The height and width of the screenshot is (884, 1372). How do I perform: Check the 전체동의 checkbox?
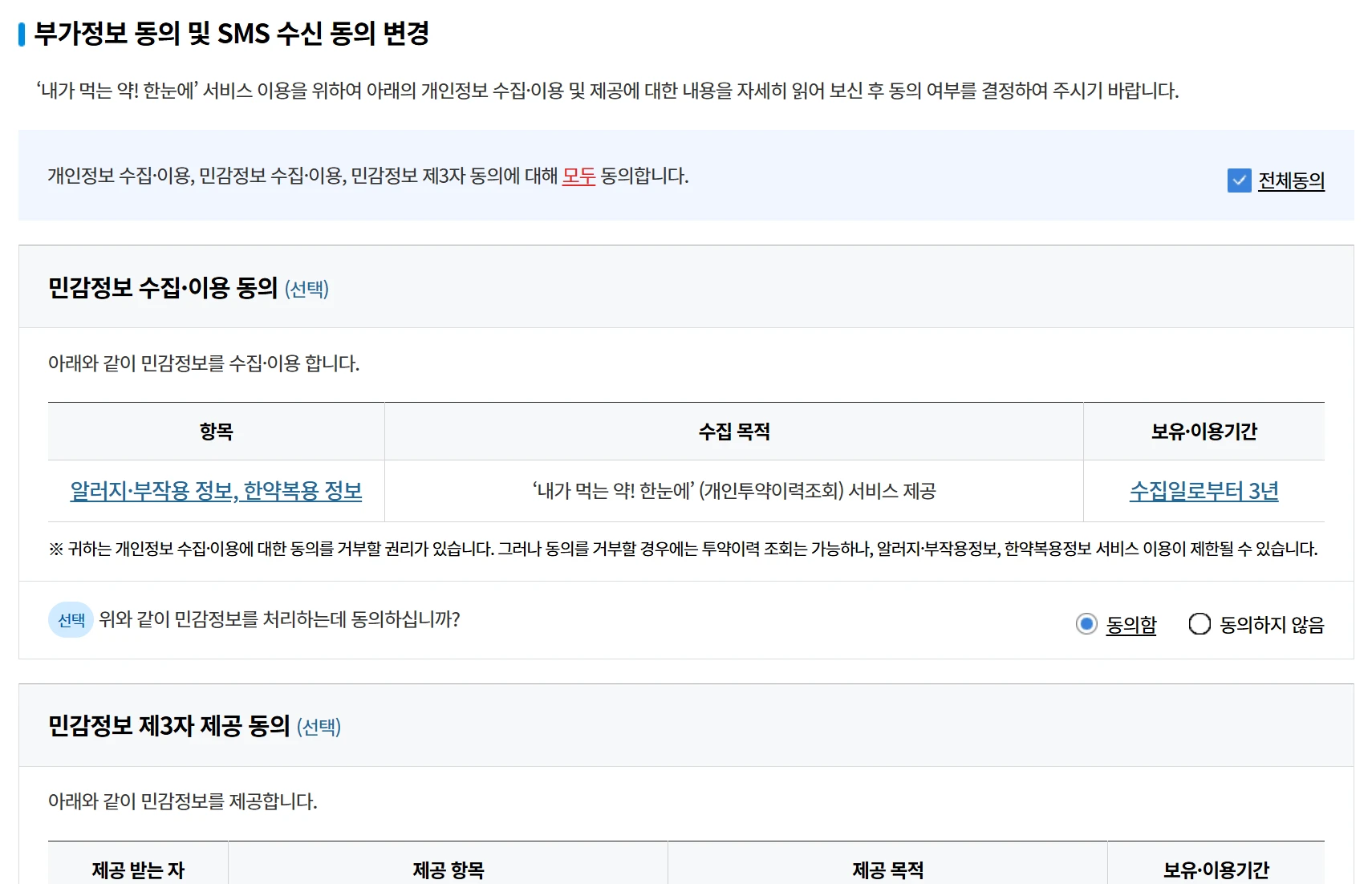tap(1239, 180)
